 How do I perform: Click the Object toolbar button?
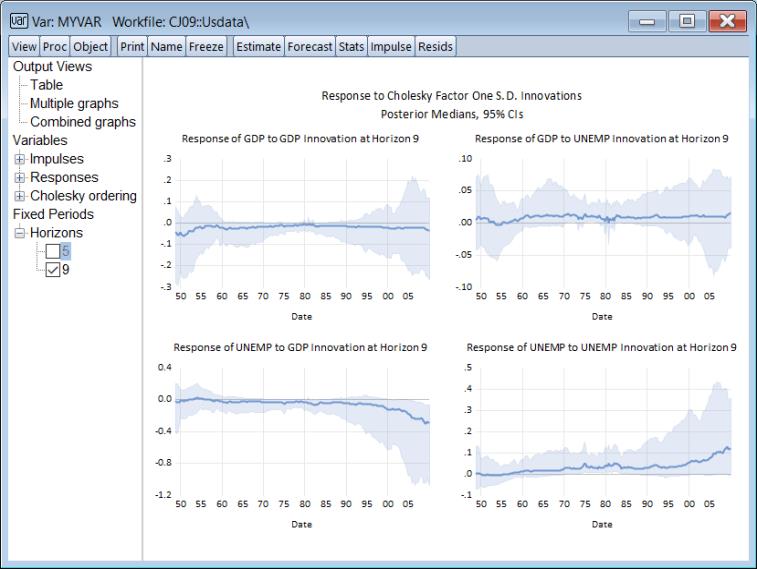coord(90,47)
